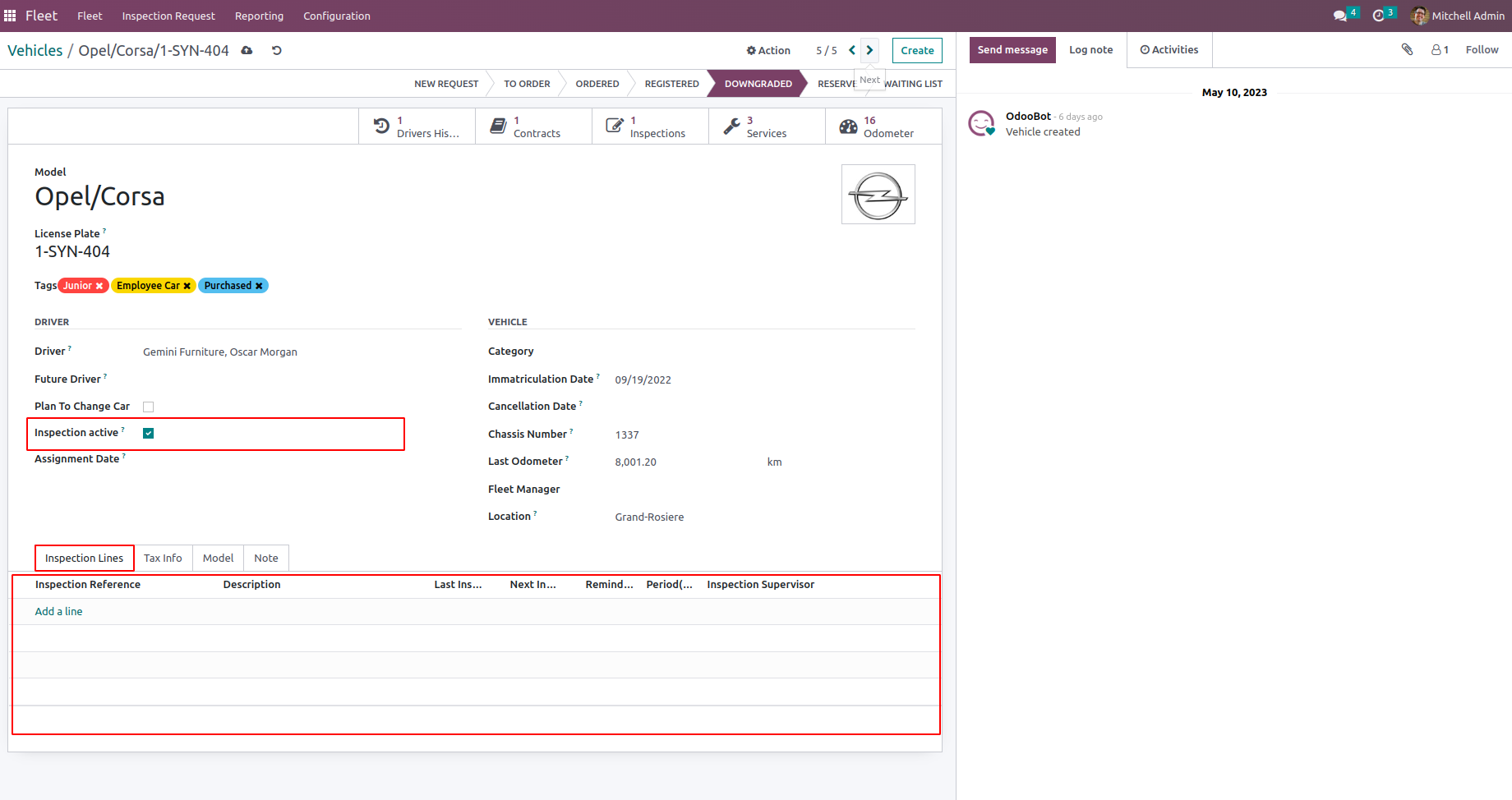Switch to Tax Info tab
This screenshot has width=1512, height=800.
click(163, 558)
